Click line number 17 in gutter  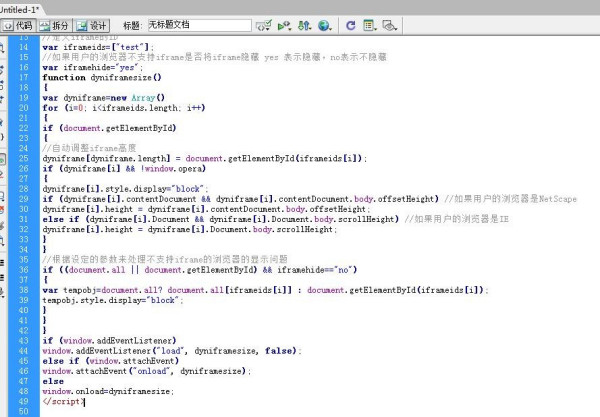(x=24, y=77)
